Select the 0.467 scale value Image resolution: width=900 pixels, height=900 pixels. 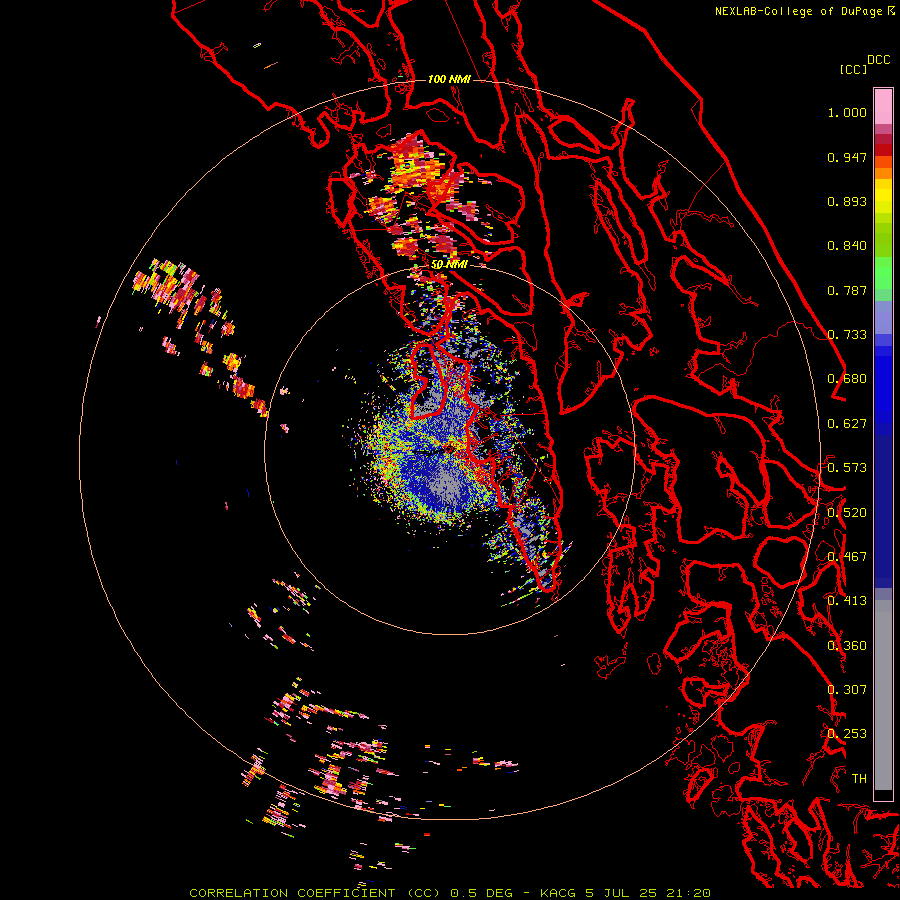point(847,557)
